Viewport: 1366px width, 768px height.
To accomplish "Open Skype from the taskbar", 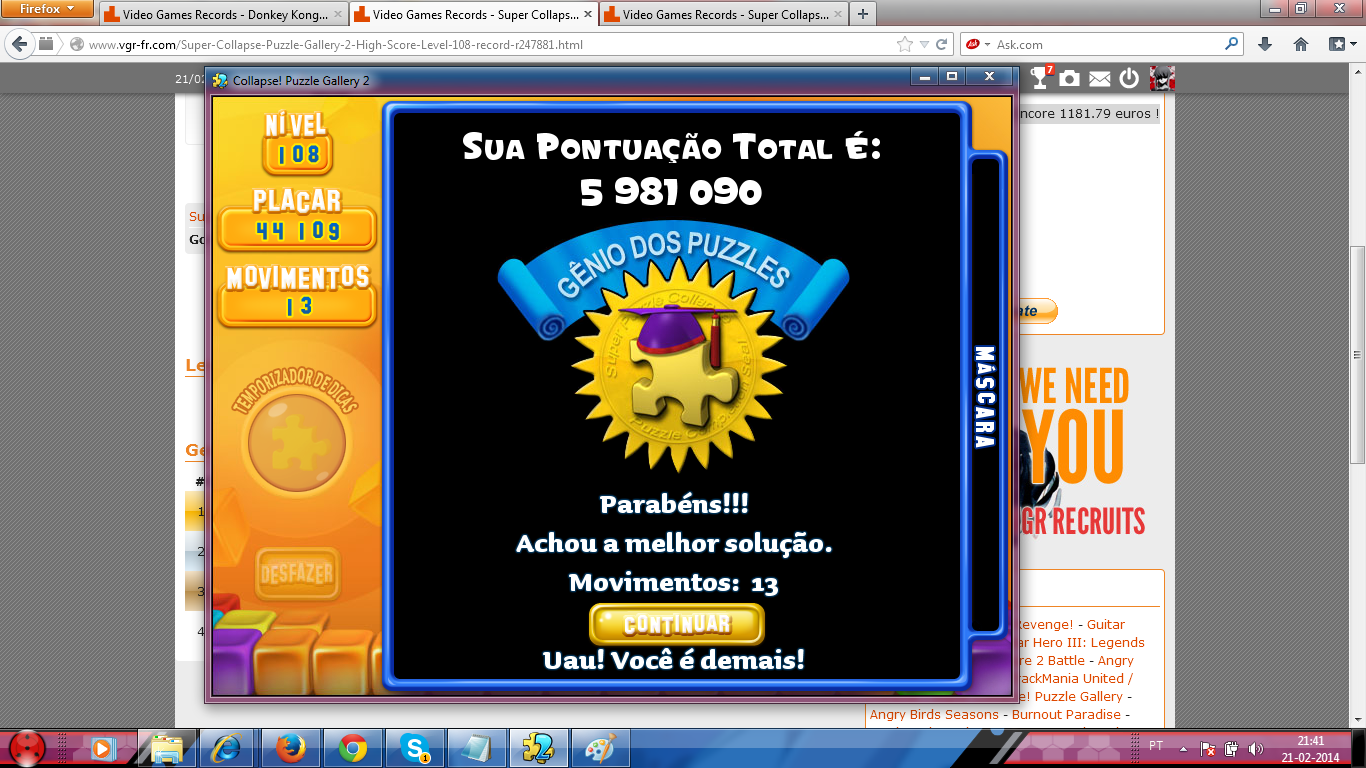I will pyautogui.click(x=413, y=747).
